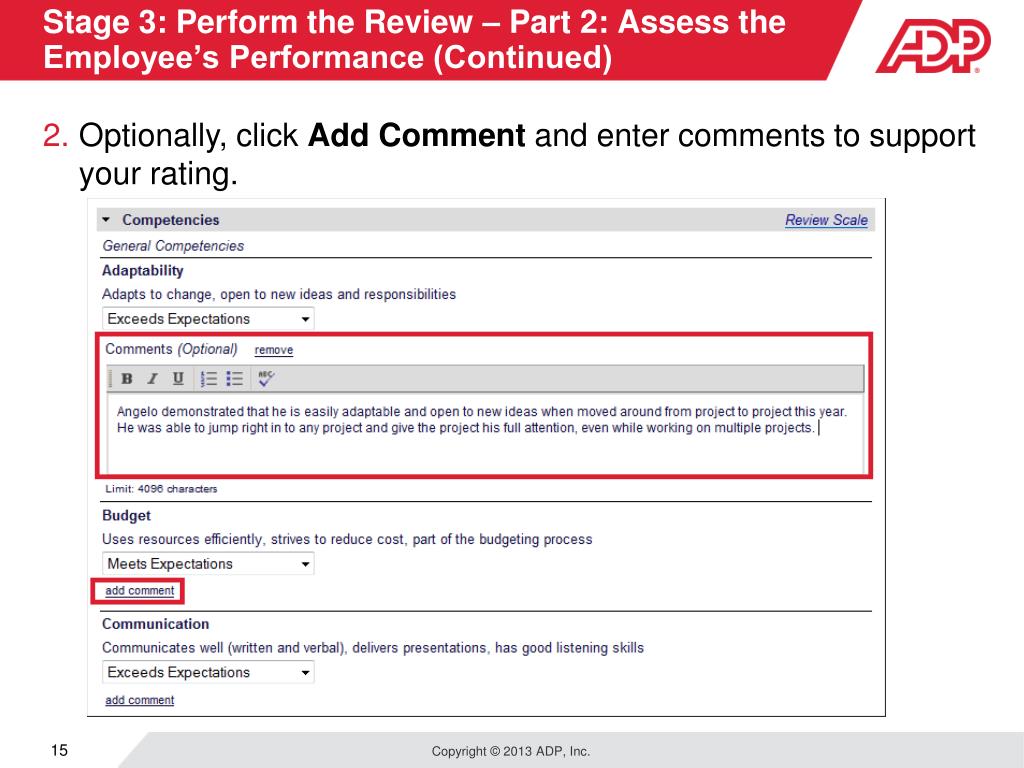
Task: Add a comment under Budget
Action: [140, 590]
